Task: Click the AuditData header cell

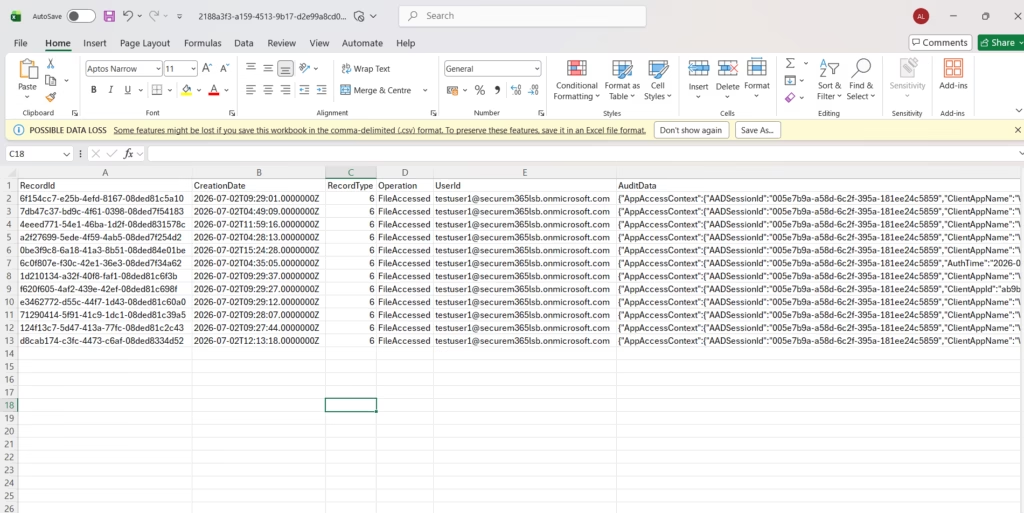Action: pos(820,185)
